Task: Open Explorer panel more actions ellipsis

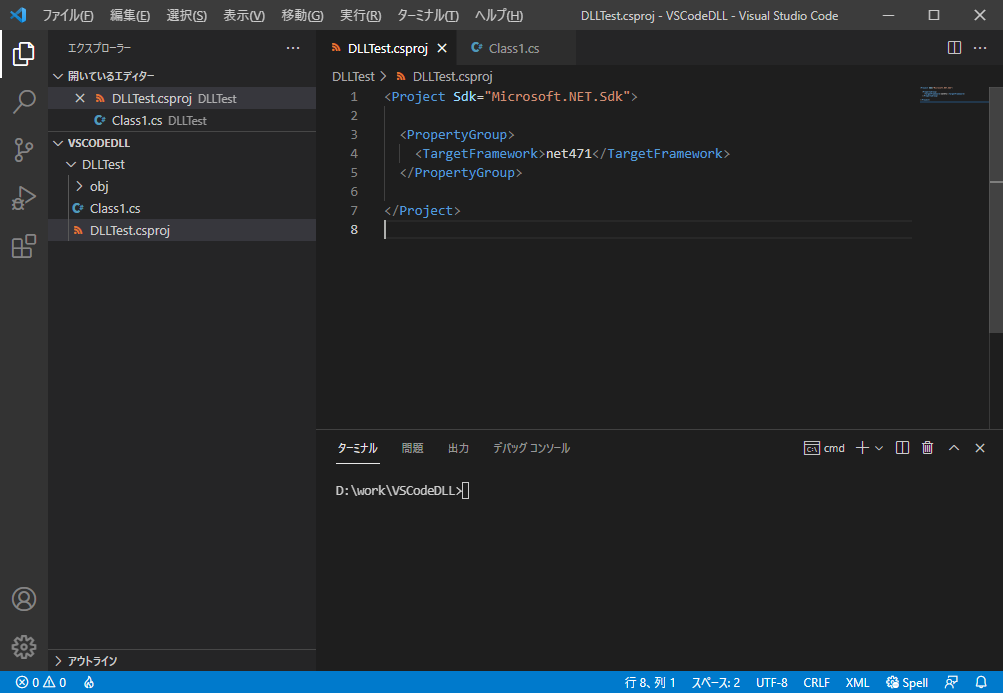Action: 293,48
